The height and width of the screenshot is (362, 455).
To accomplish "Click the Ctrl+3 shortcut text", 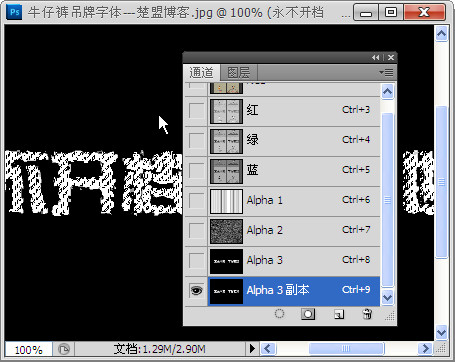I will click(356, 110).
